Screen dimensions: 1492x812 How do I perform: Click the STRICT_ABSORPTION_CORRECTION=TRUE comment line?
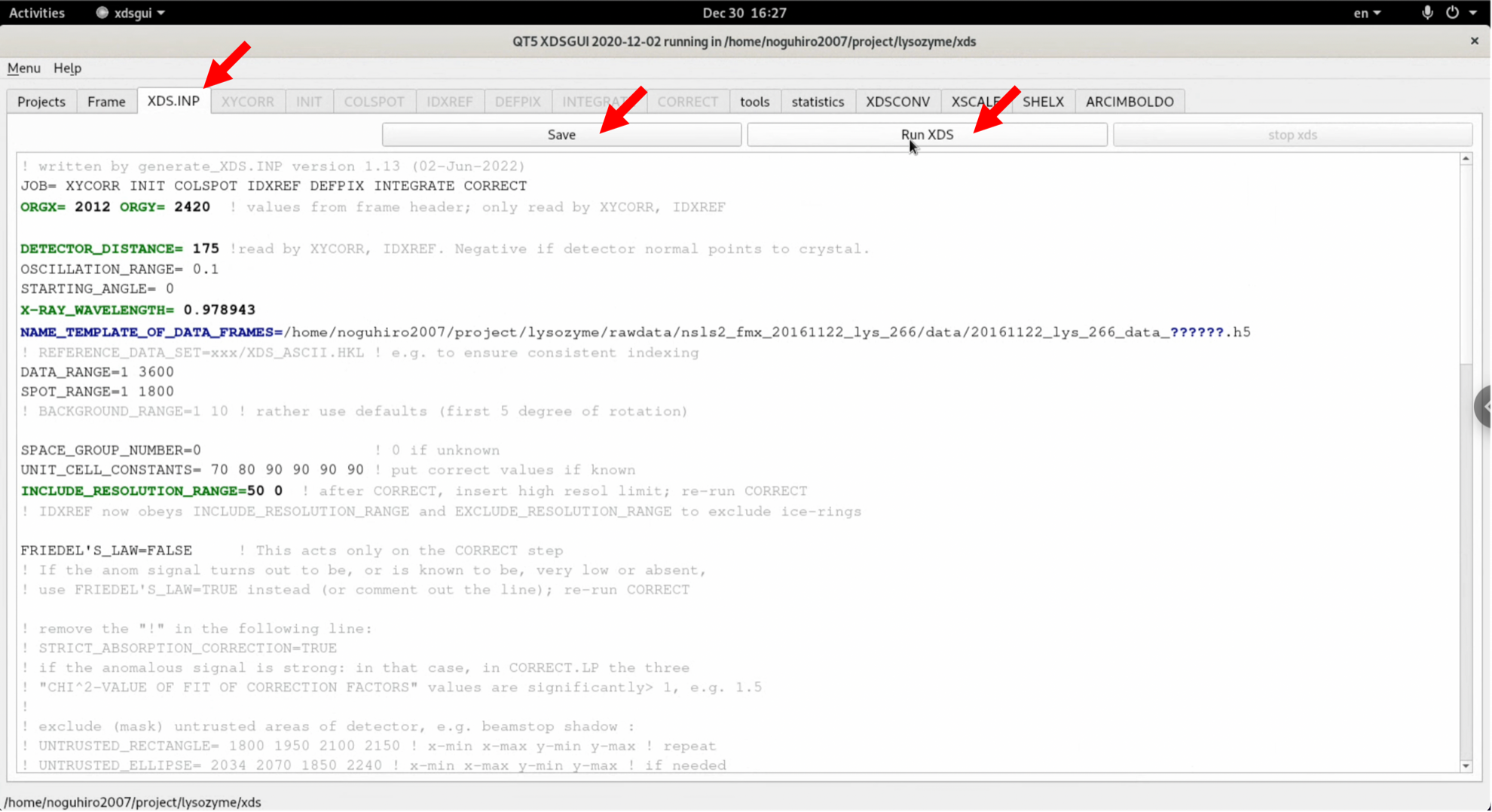click(179, 649)
